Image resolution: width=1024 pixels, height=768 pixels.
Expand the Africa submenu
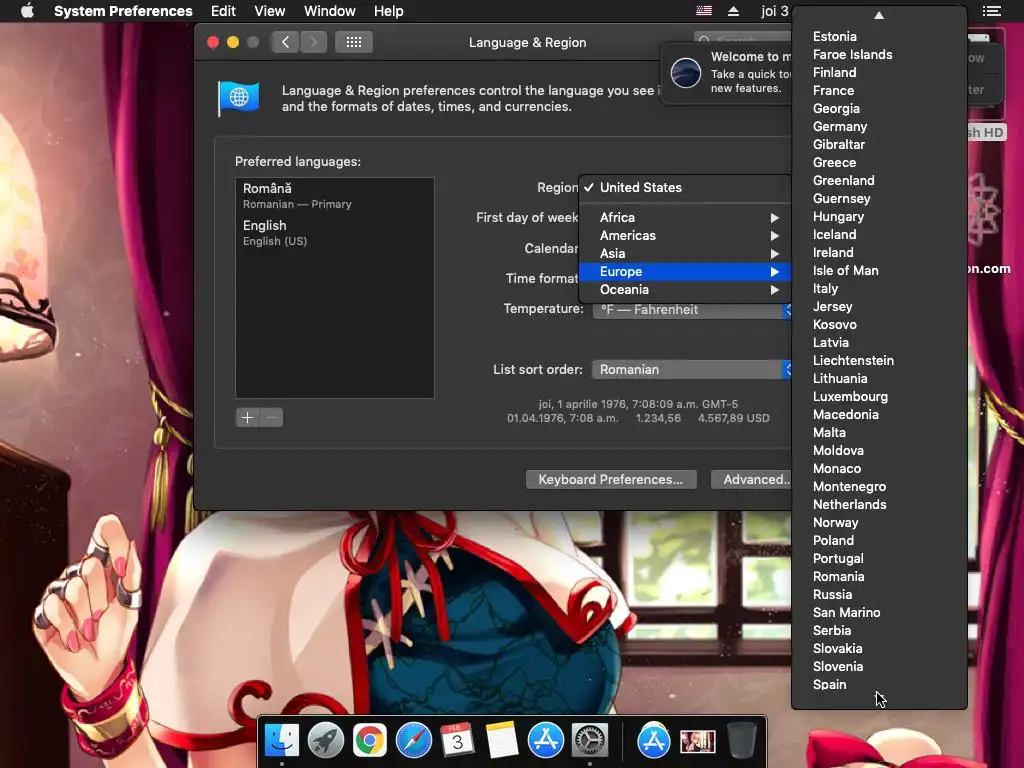pyautogui.click(x=684, y=217)
